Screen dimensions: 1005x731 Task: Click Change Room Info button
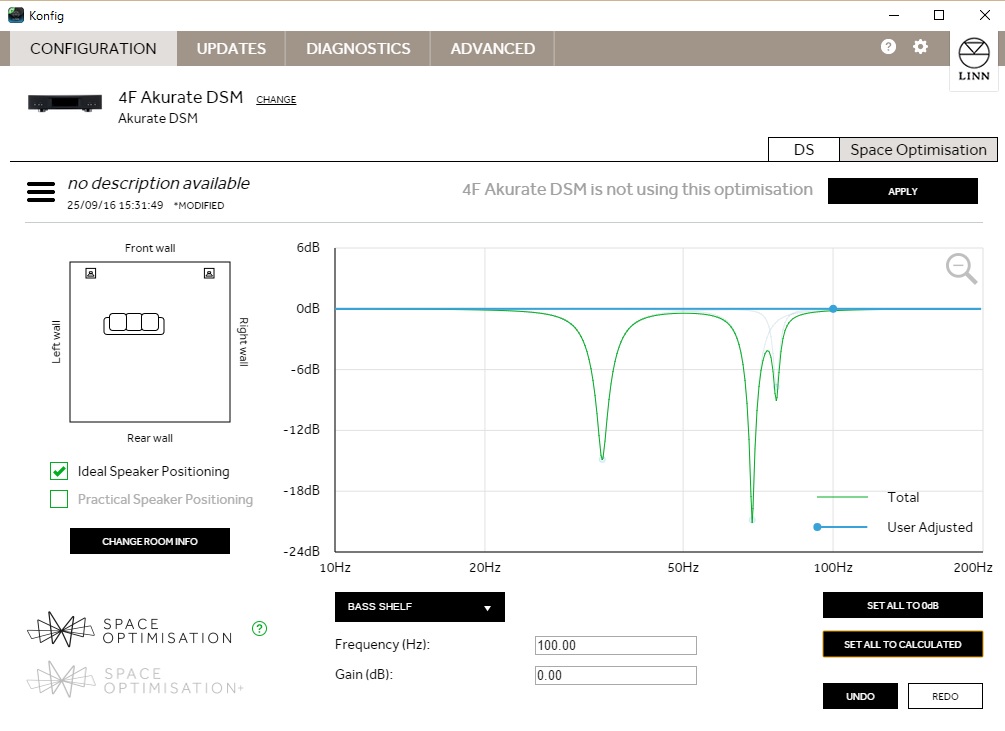(150, 541)
